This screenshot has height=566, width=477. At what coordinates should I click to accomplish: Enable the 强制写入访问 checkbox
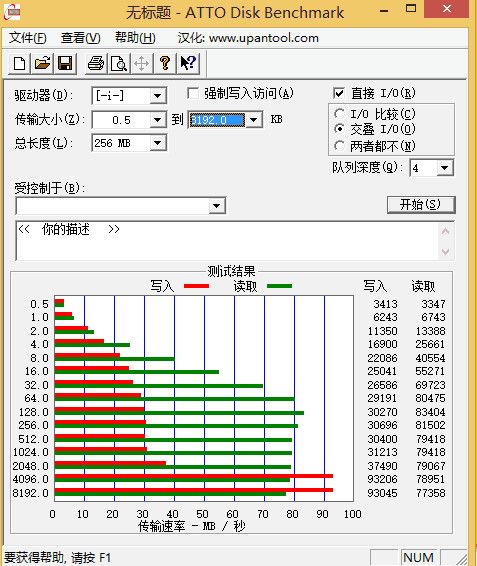click(193, 94)
